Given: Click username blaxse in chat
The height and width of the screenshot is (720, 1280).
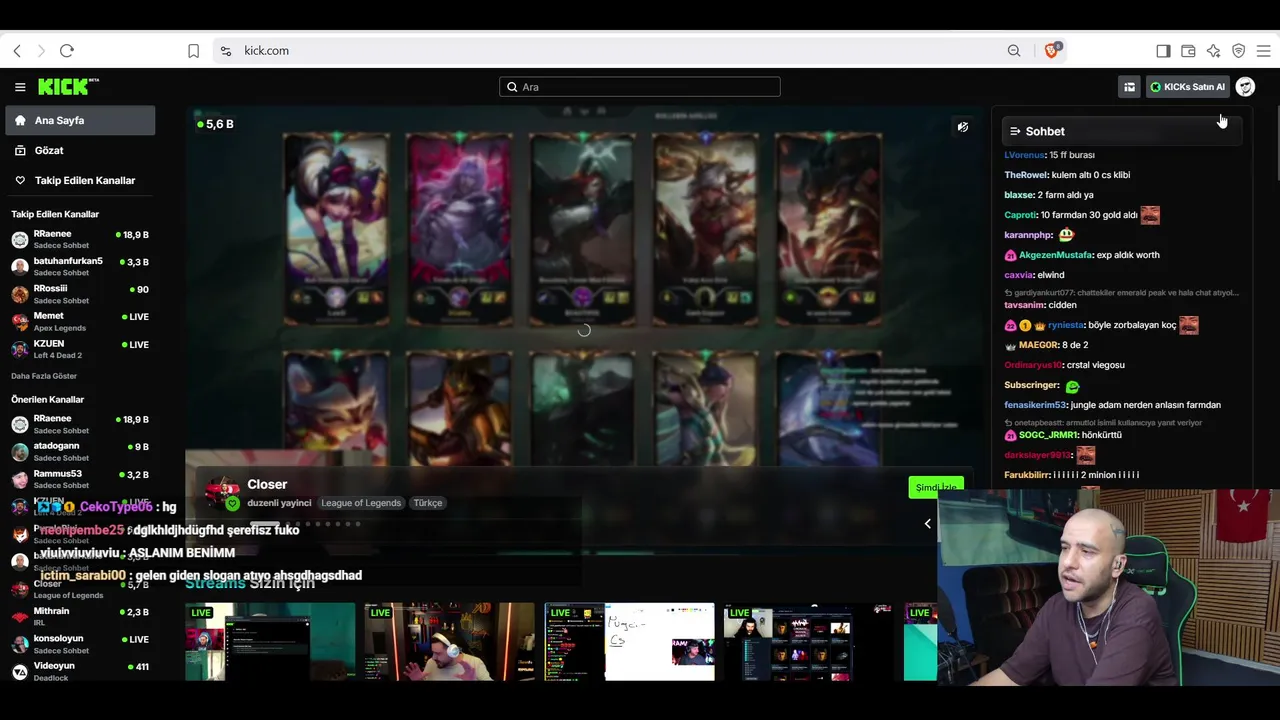Looking at the screenshot, I should (x=1019, y=195).
